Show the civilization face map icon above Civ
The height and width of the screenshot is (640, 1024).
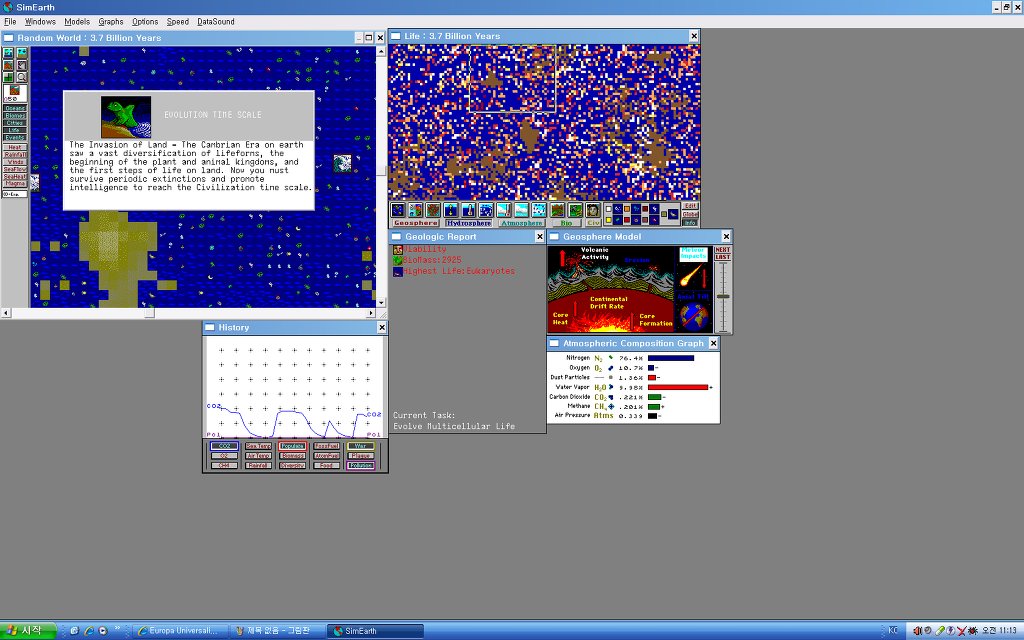[x=592, y=210]
